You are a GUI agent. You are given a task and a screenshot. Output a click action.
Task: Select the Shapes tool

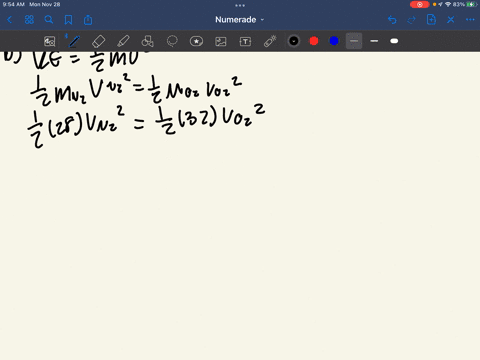point(147,41)
